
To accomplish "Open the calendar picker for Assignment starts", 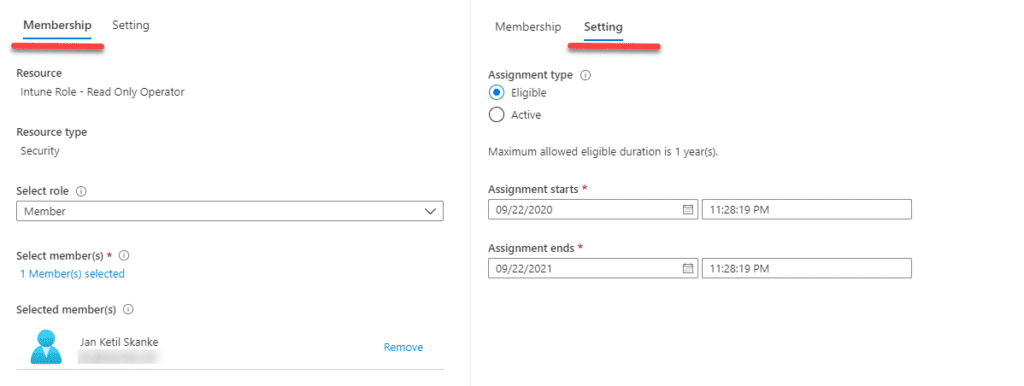I will click(x=687, y=210).
